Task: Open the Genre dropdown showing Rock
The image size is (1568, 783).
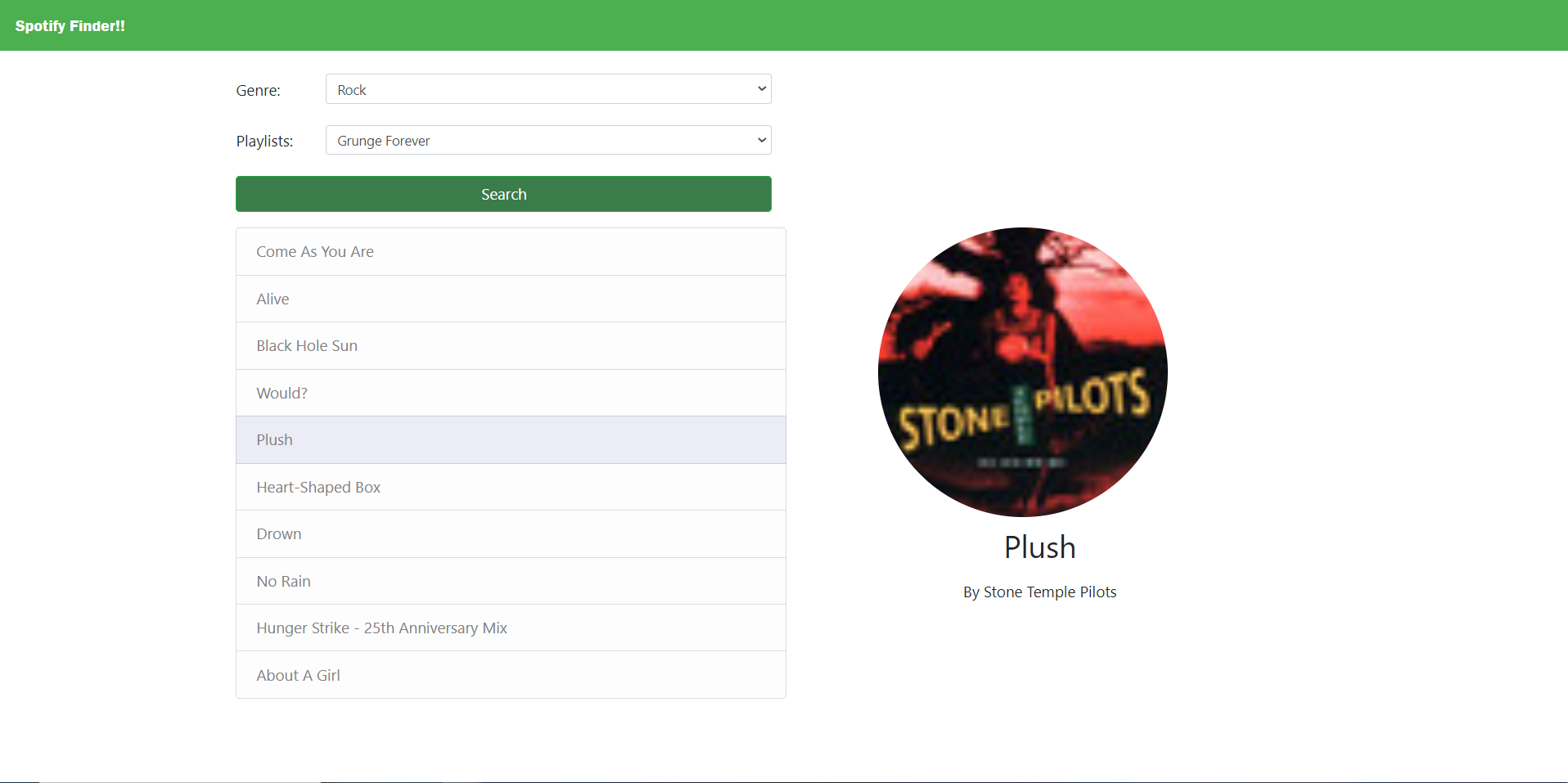Action: tap(548, 89)
